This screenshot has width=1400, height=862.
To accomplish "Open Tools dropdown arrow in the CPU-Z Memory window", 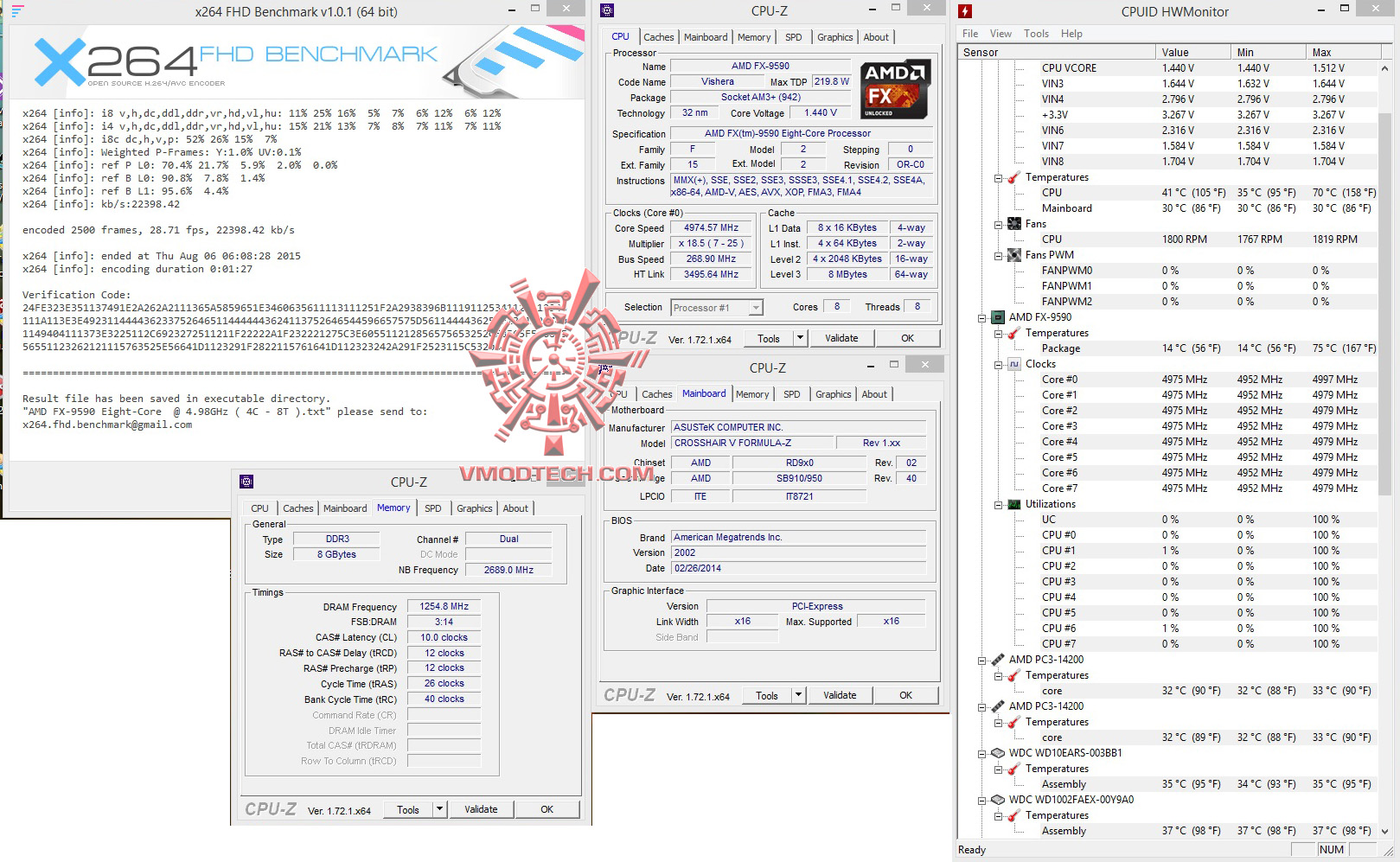I will 439,809.
